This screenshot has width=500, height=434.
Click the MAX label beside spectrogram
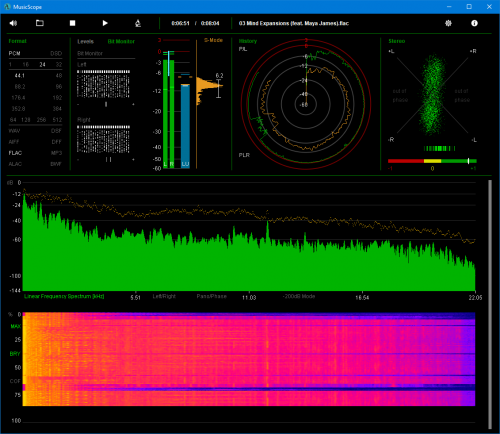click(15, 326)
